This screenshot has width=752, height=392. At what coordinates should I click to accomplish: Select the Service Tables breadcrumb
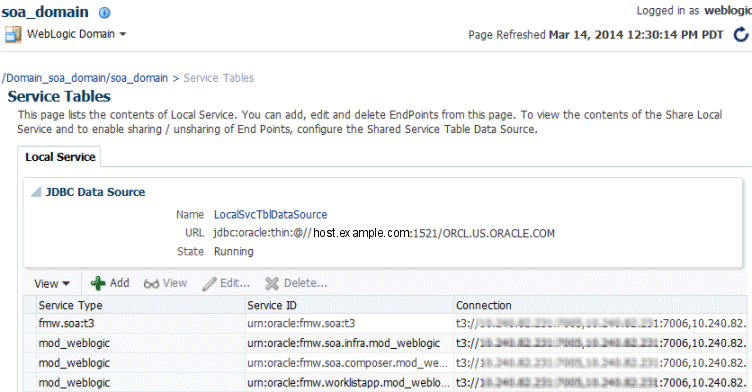pos(219,78)
